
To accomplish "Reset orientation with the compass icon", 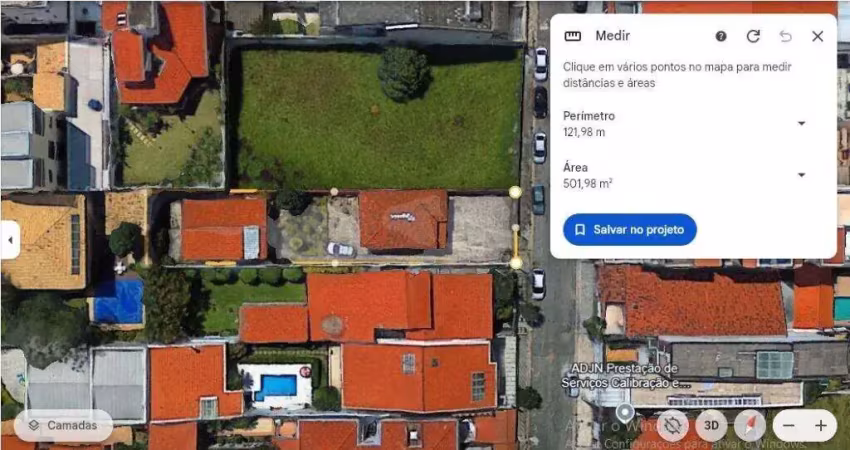I will pyautogui.click(x=749, y=425).
